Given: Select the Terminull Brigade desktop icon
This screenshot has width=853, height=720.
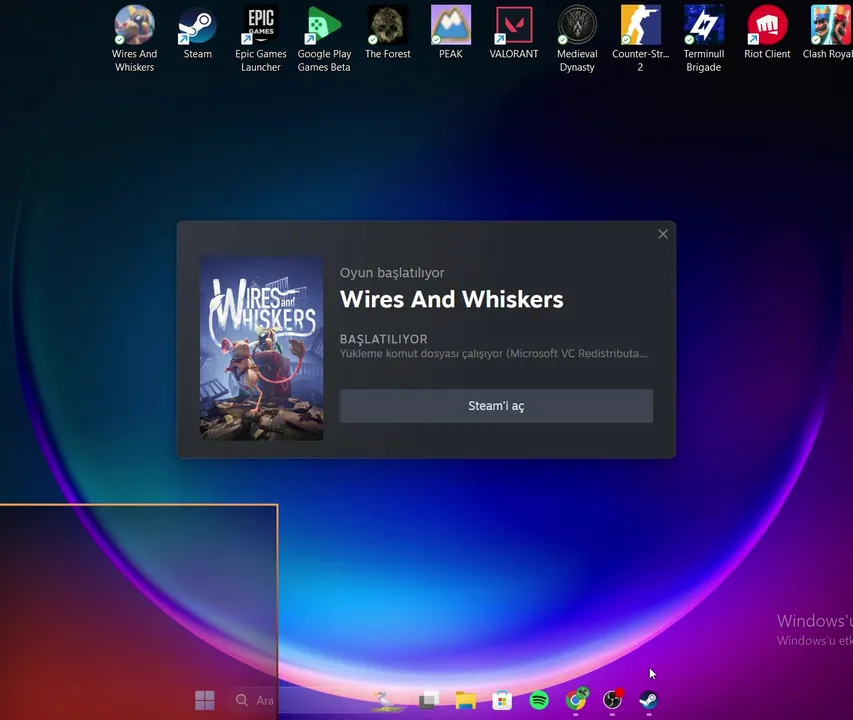Looking at the screenshot, I should coord(703,39).
